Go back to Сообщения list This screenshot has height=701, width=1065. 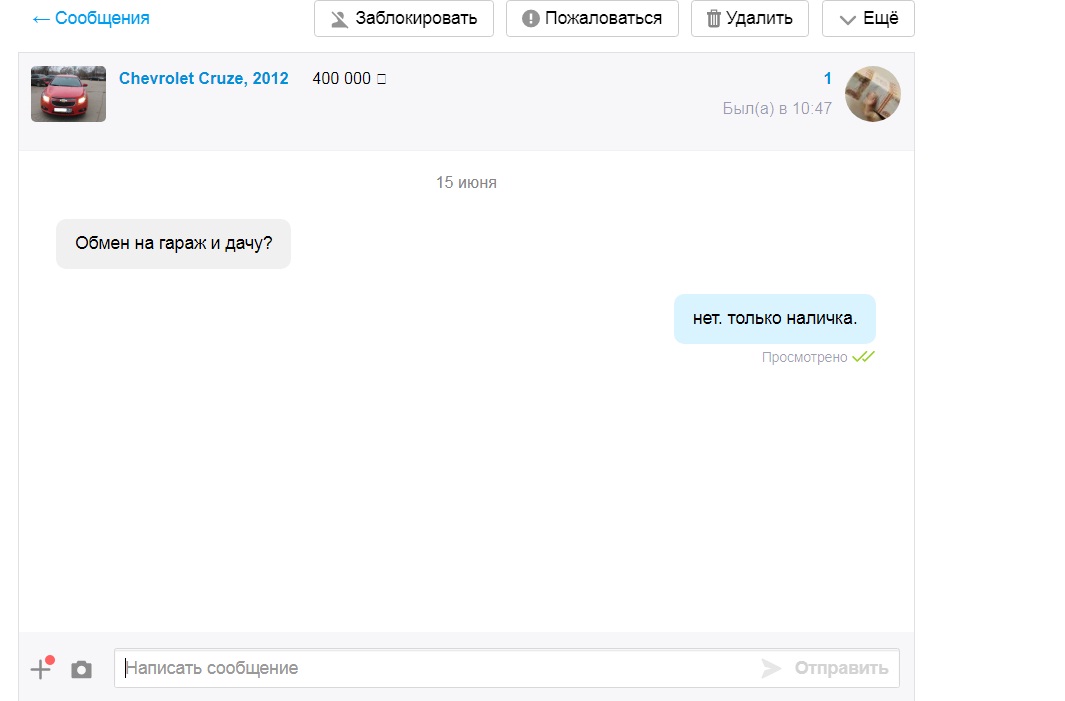pos(91,18)
